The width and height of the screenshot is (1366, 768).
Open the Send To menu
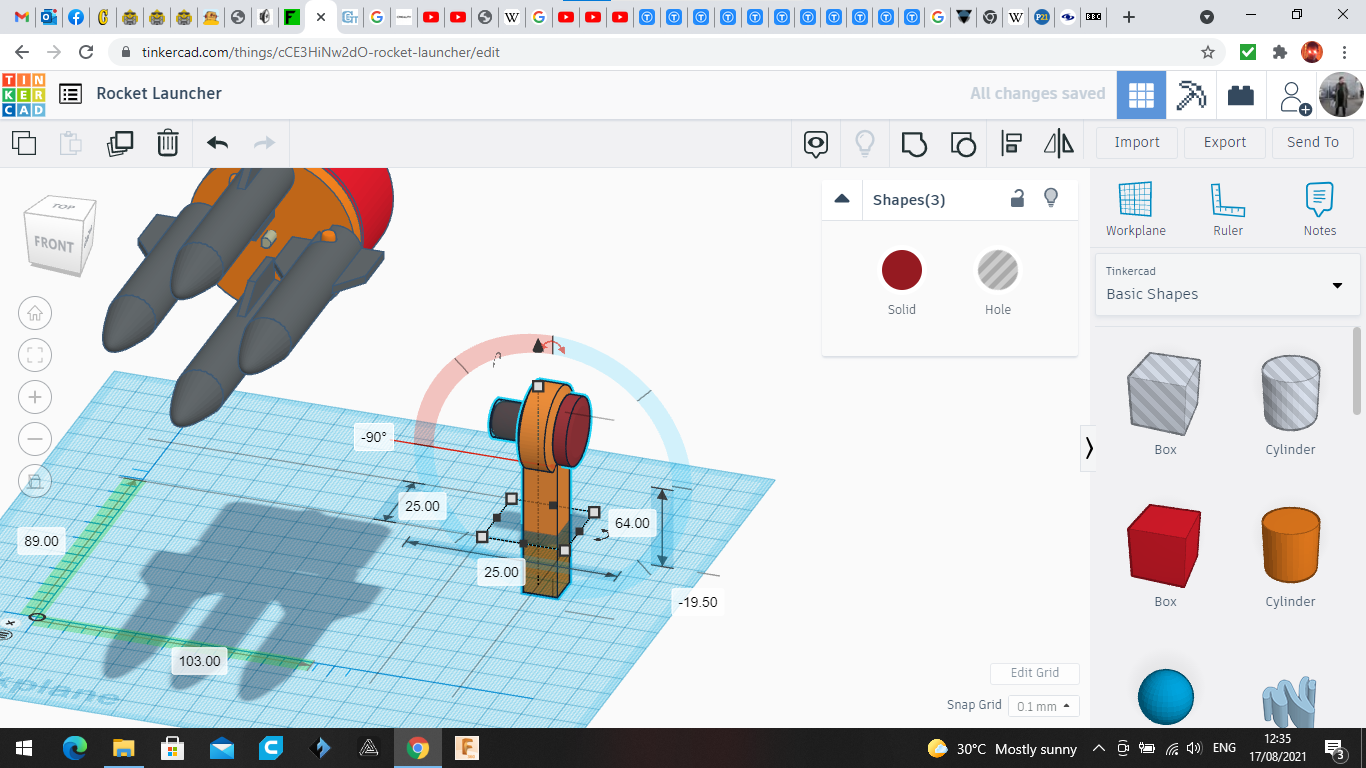click(1312, 142)
